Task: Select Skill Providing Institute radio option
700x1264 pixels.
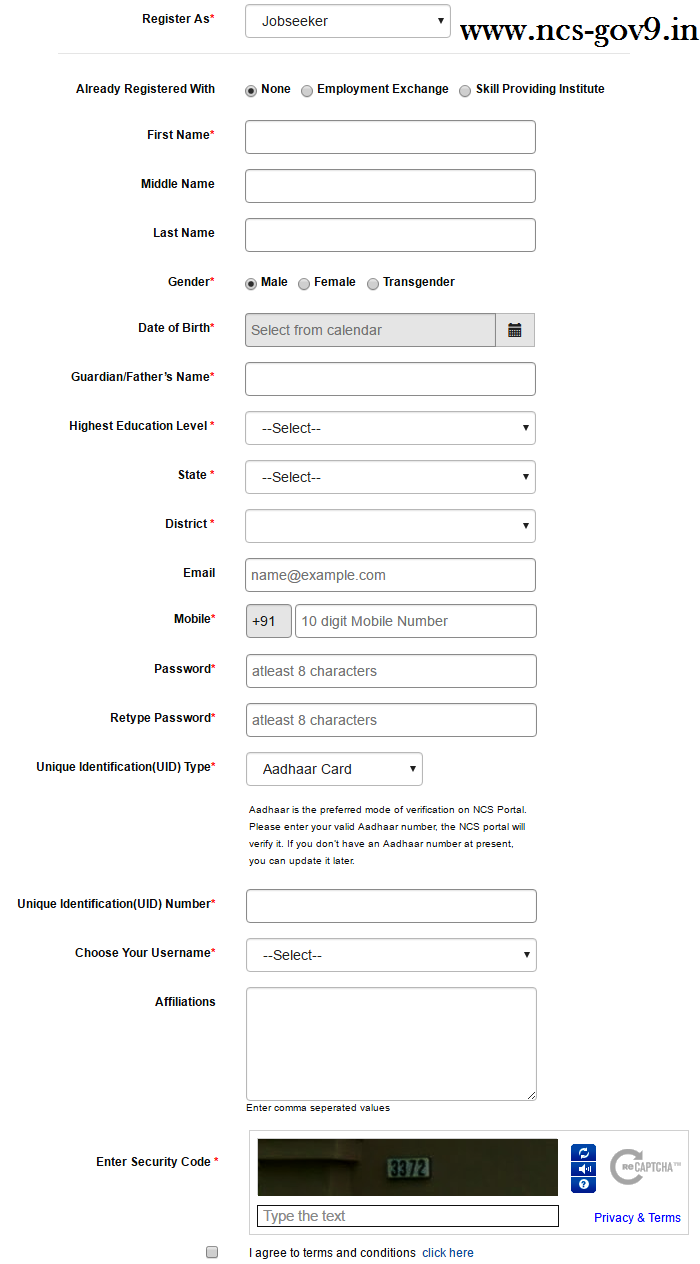Action: pyautogui.click(x=465, y=91)
